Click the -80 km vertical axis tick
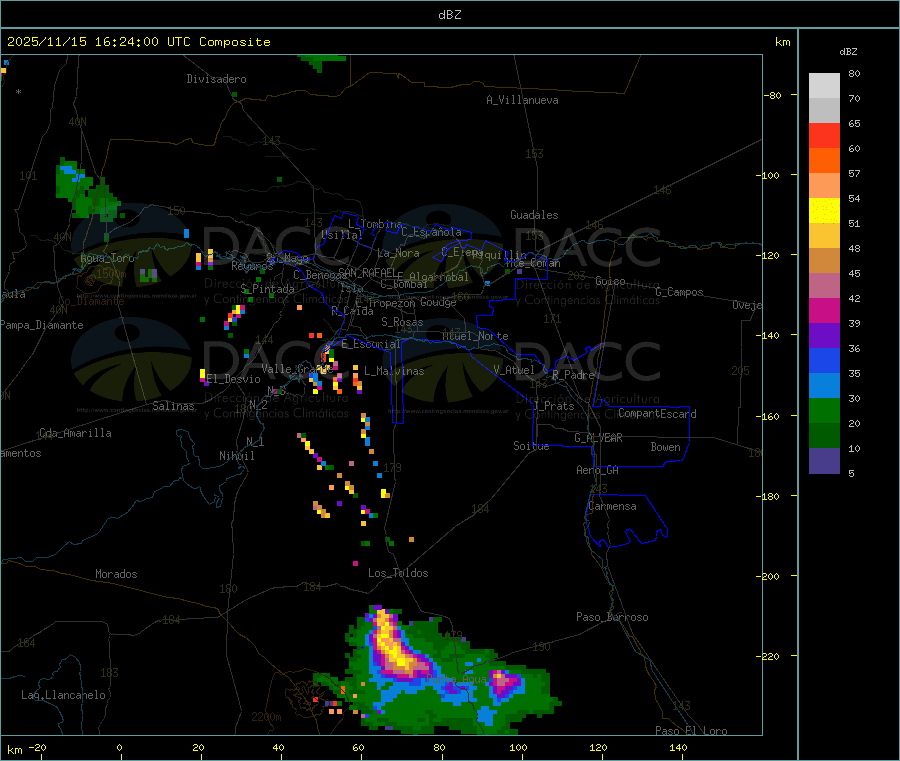900x761 pixels. (774, 95)
